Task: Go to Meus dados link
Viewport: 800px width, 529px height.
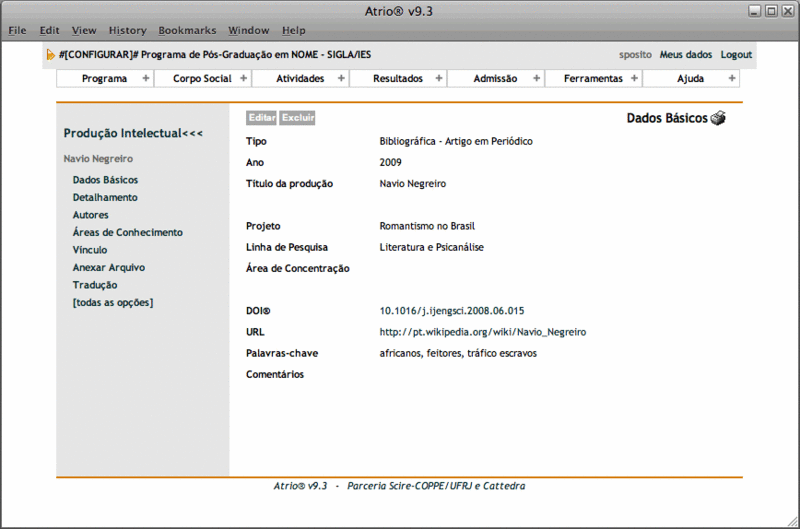Action: (x=686, y=55)
